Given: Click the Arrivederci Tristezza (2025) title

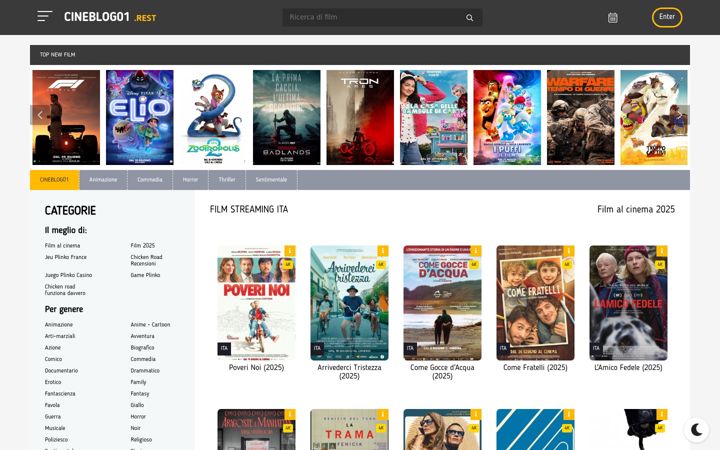Looking at the screenshot, I should tap(349, 371).
